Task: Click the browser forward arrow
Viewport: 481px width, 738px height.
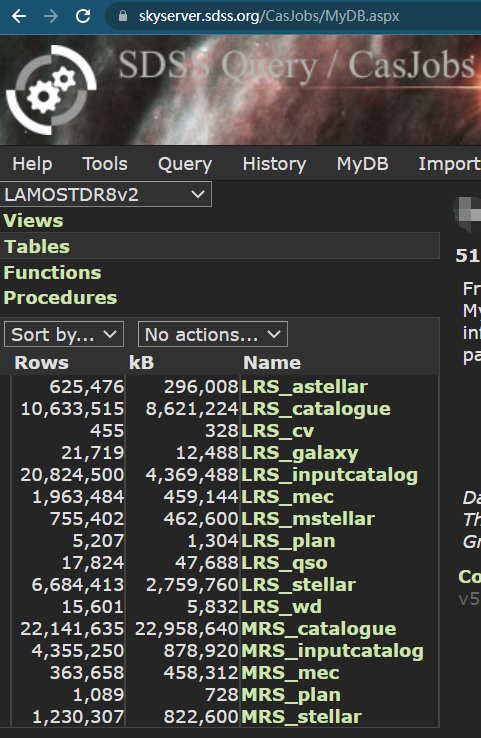Action: (x=51, y=16)
